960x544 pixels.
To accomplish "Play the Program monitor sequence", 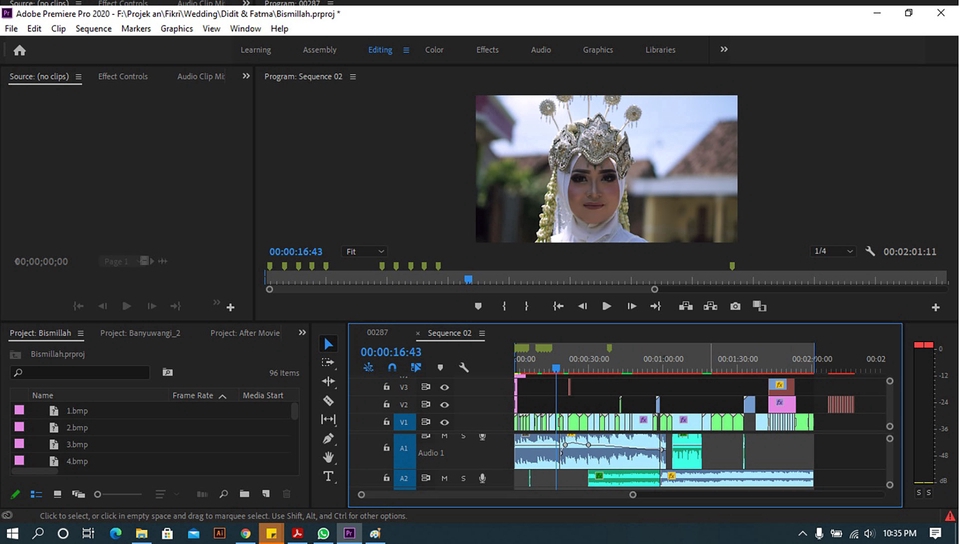I will [606, 306].
